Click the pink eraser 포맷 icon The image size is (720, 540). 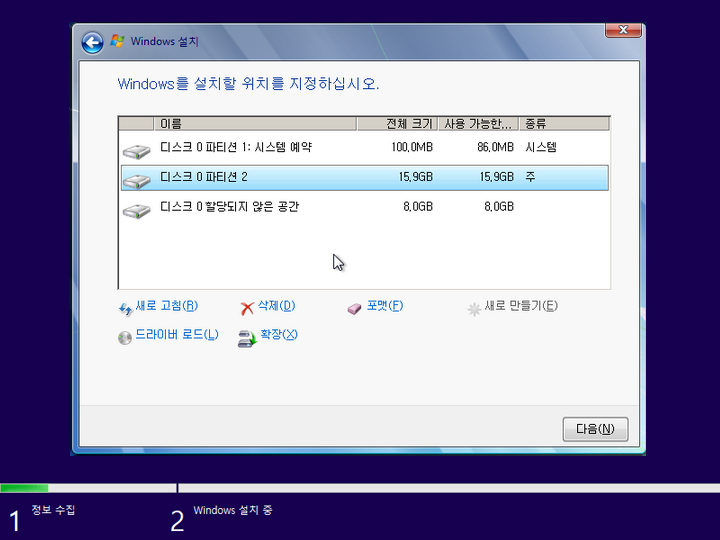point(354,309)
